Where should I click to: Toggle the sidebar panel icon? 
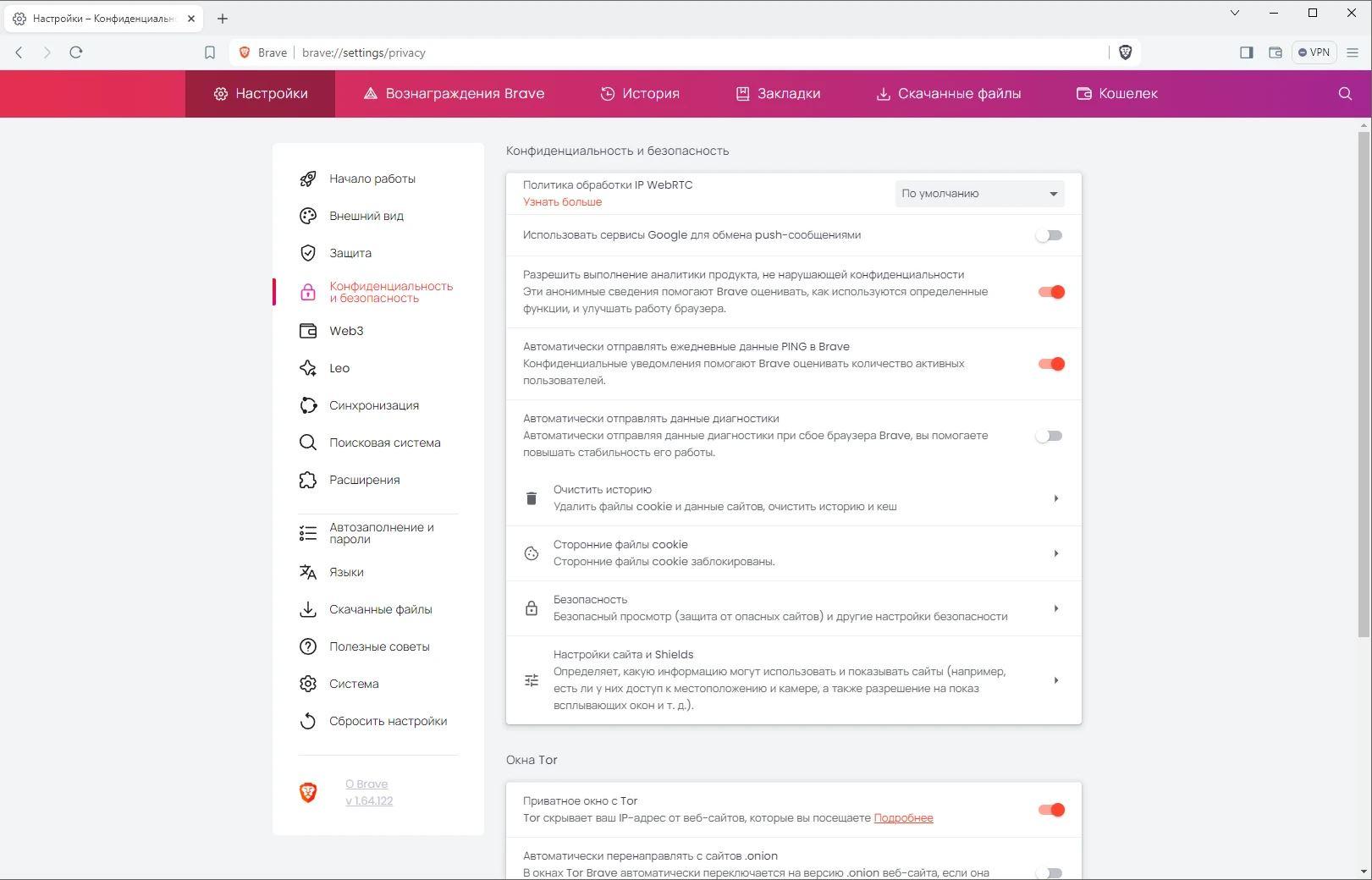tap(1246, 52)
